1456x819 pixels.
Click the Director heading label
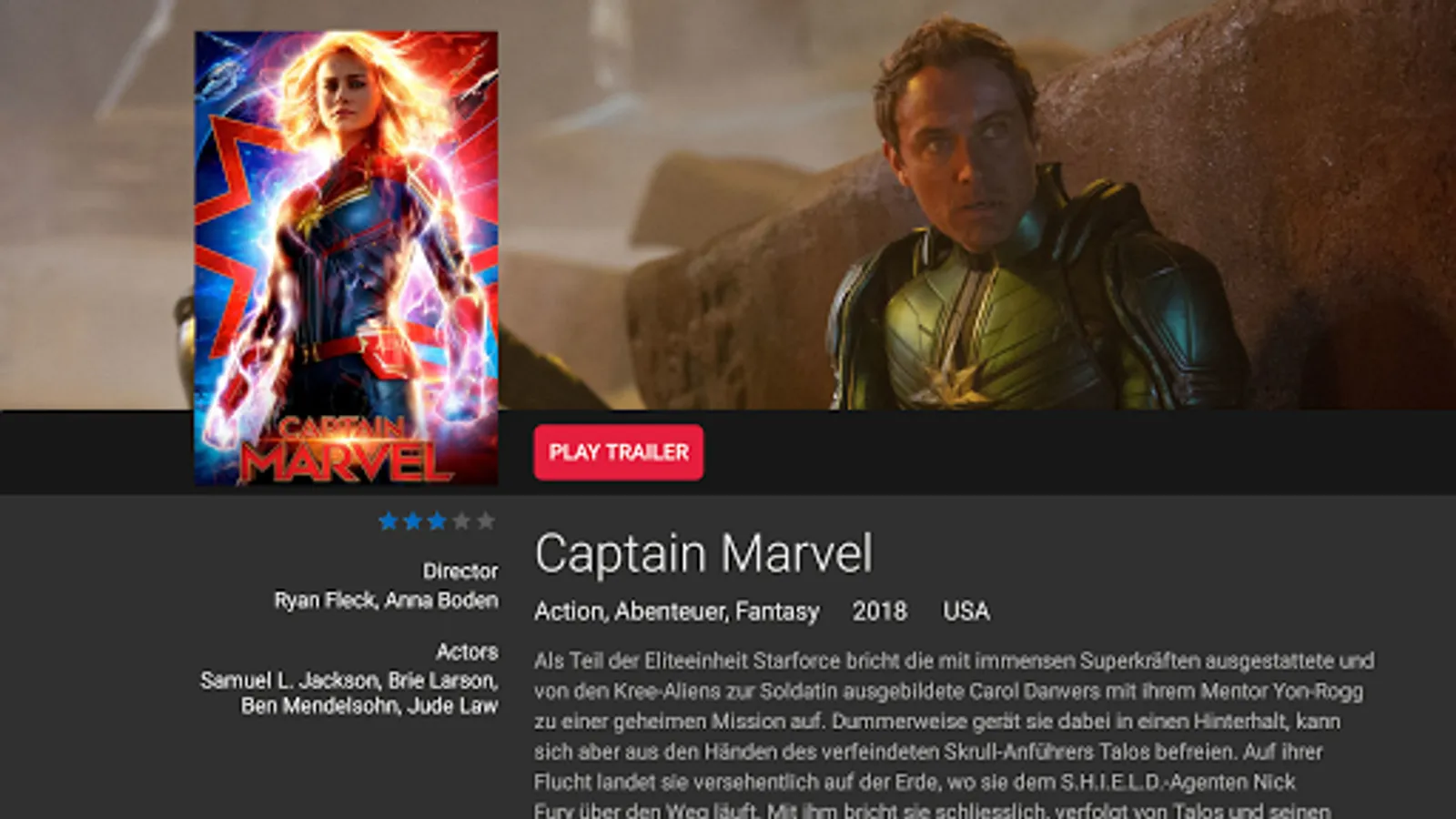pos(460,571)
